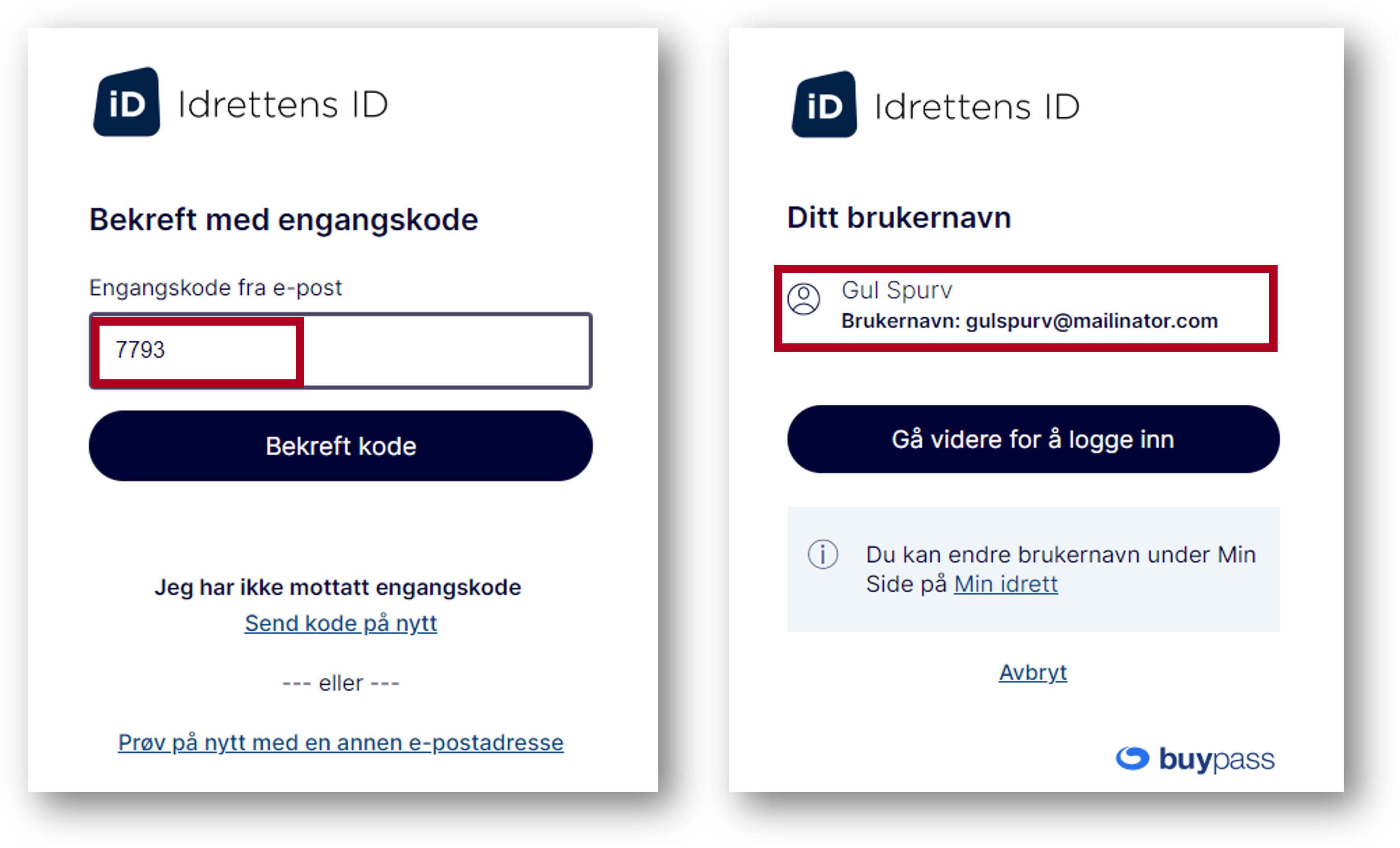Viewport: 1400px width, 848px height.
Task: Click the Idrettens ID logo icon on left panel
Action: (127, 102)
